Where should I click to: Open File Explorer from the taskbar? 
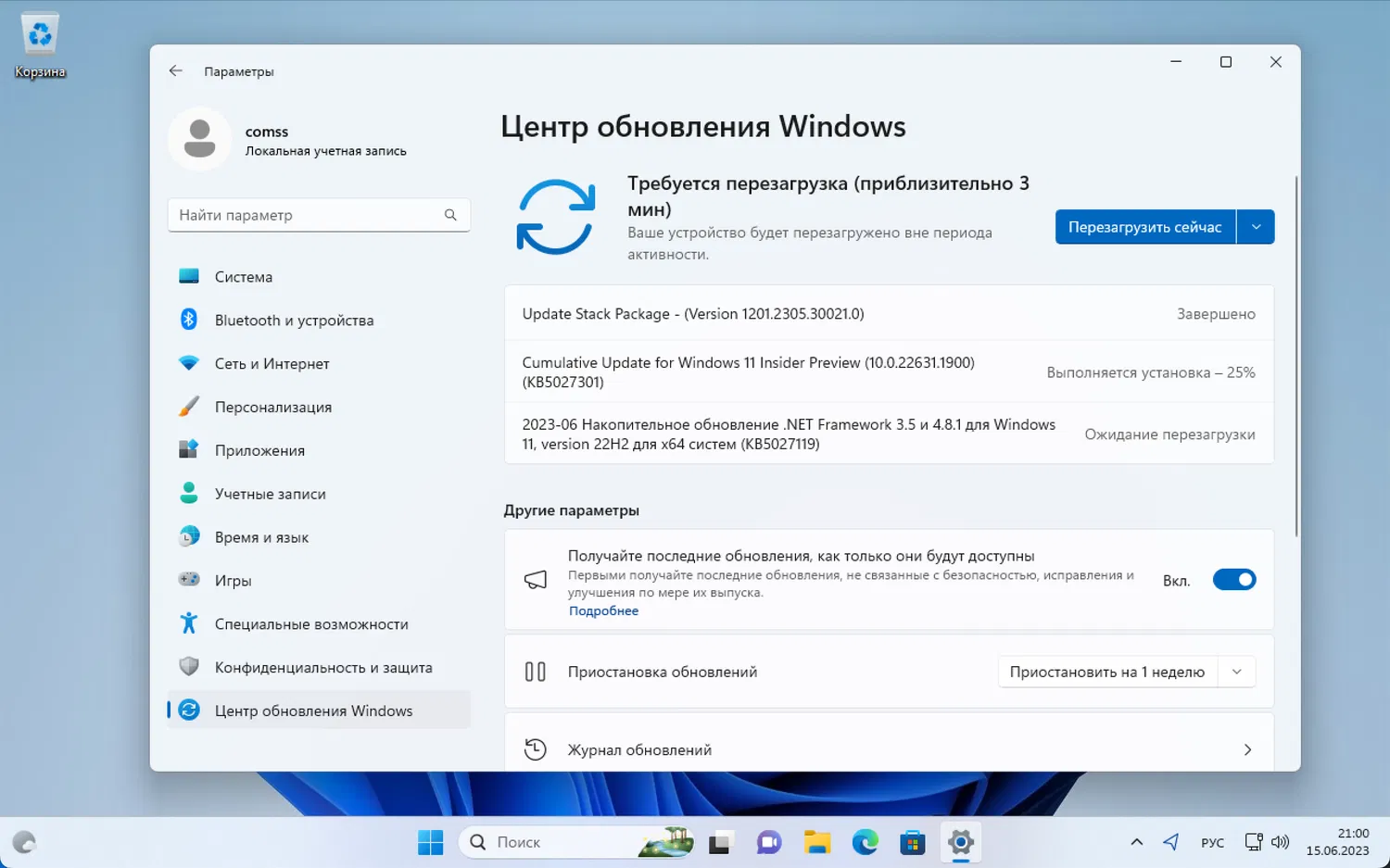click(816, 842)
